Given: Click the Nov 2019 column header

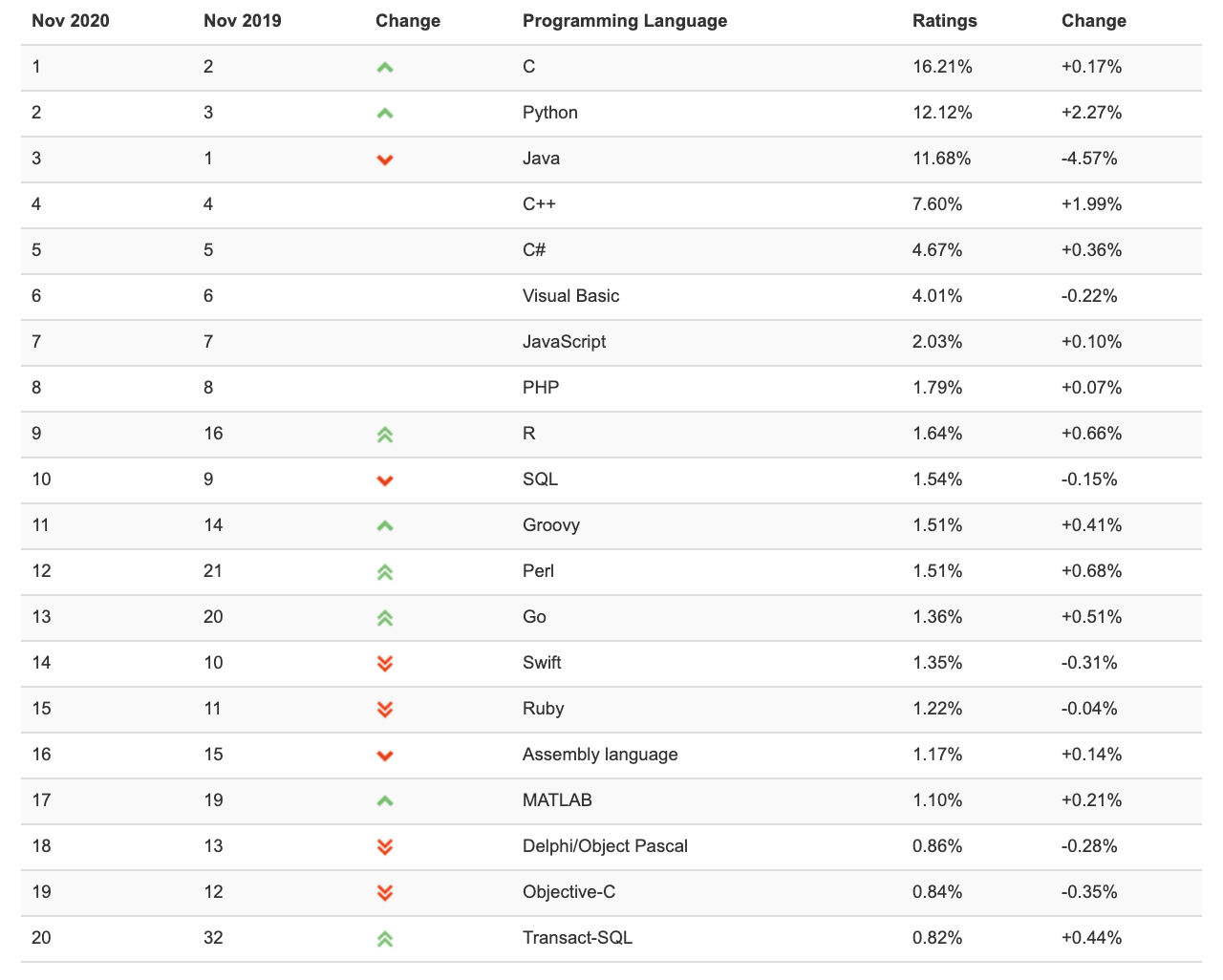Looking at the screenshot, I should pyautogui.click(x=243, y=21).
